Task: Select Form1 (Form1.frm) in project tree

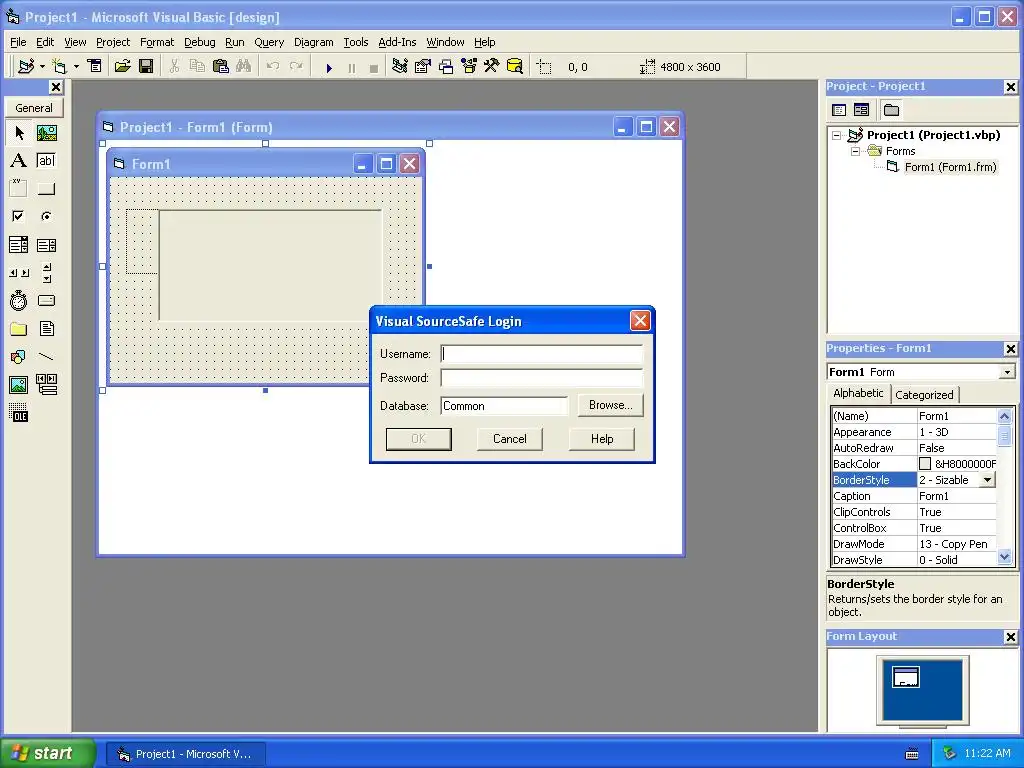Action: point(950,167)
